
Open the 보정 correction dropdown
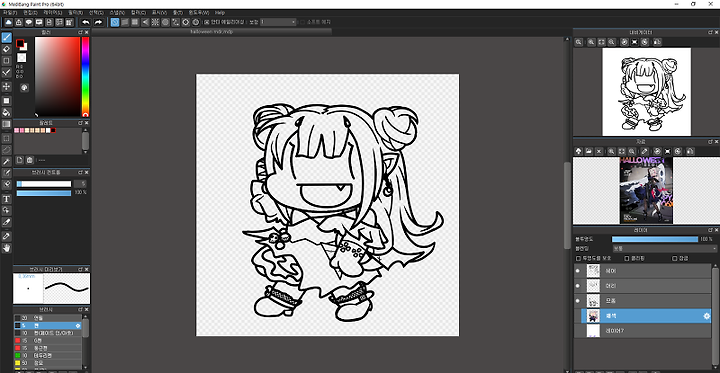tap(278, 22)
